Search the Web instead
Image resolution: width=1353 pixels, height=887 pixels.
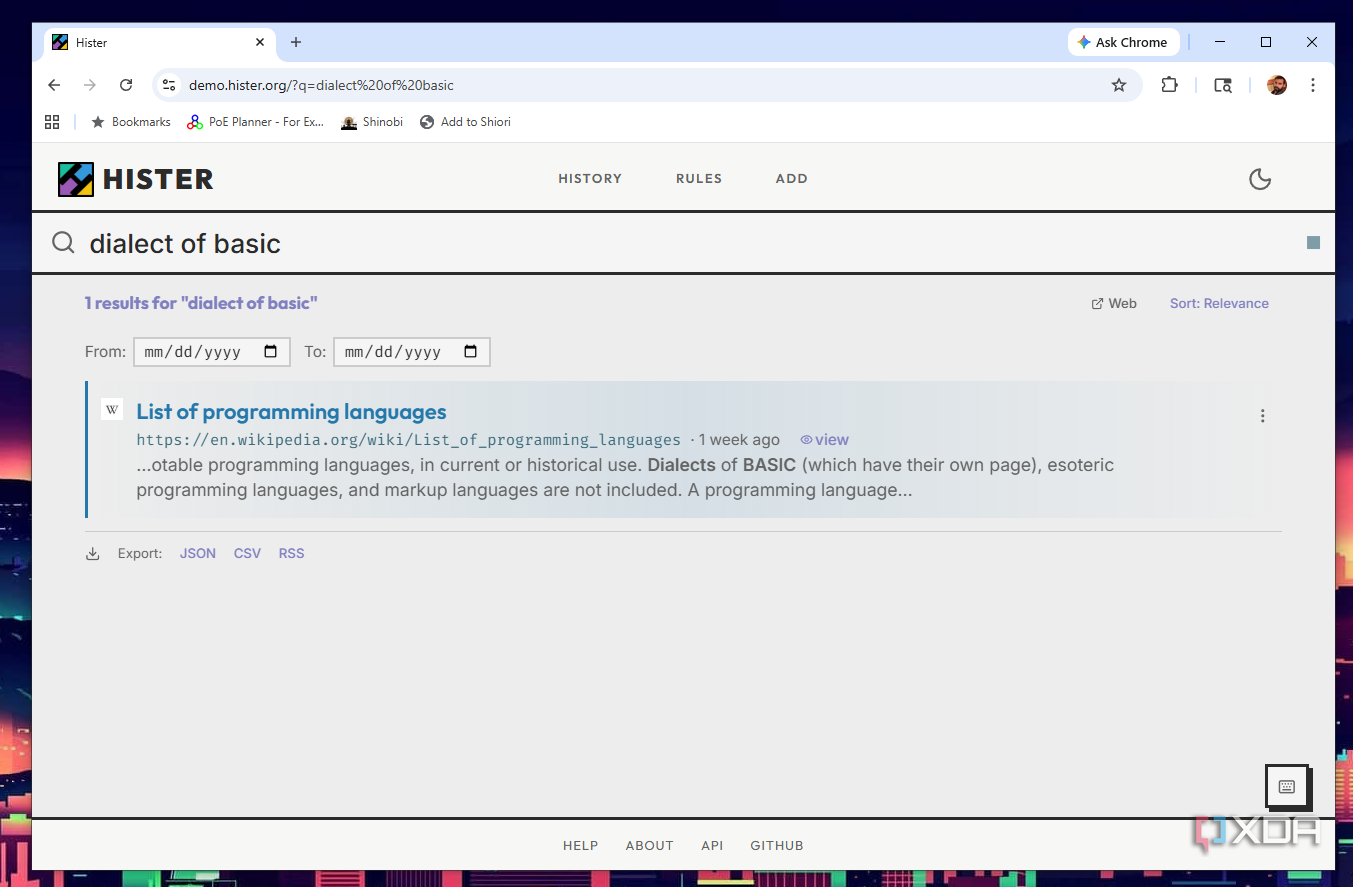click(1114, 304)
